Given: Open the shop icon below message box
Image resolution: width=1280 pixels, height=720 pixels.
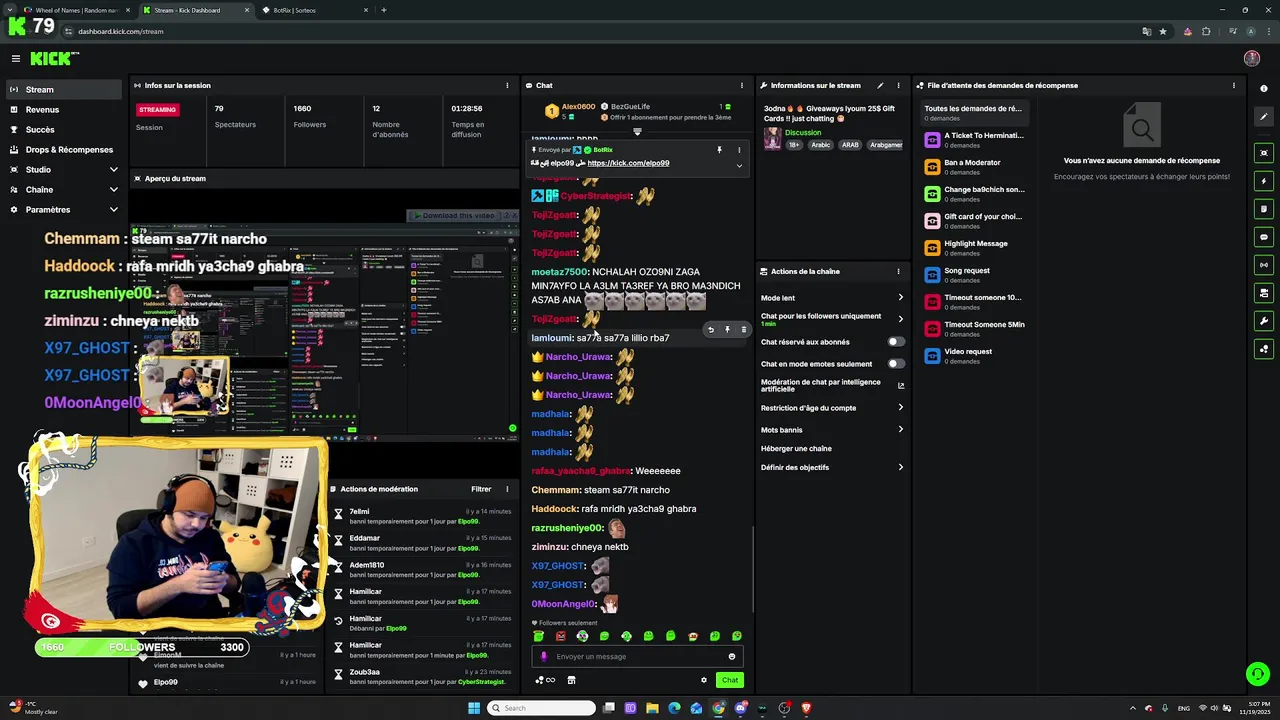Looking at the screenshot, I should [571, 680].
